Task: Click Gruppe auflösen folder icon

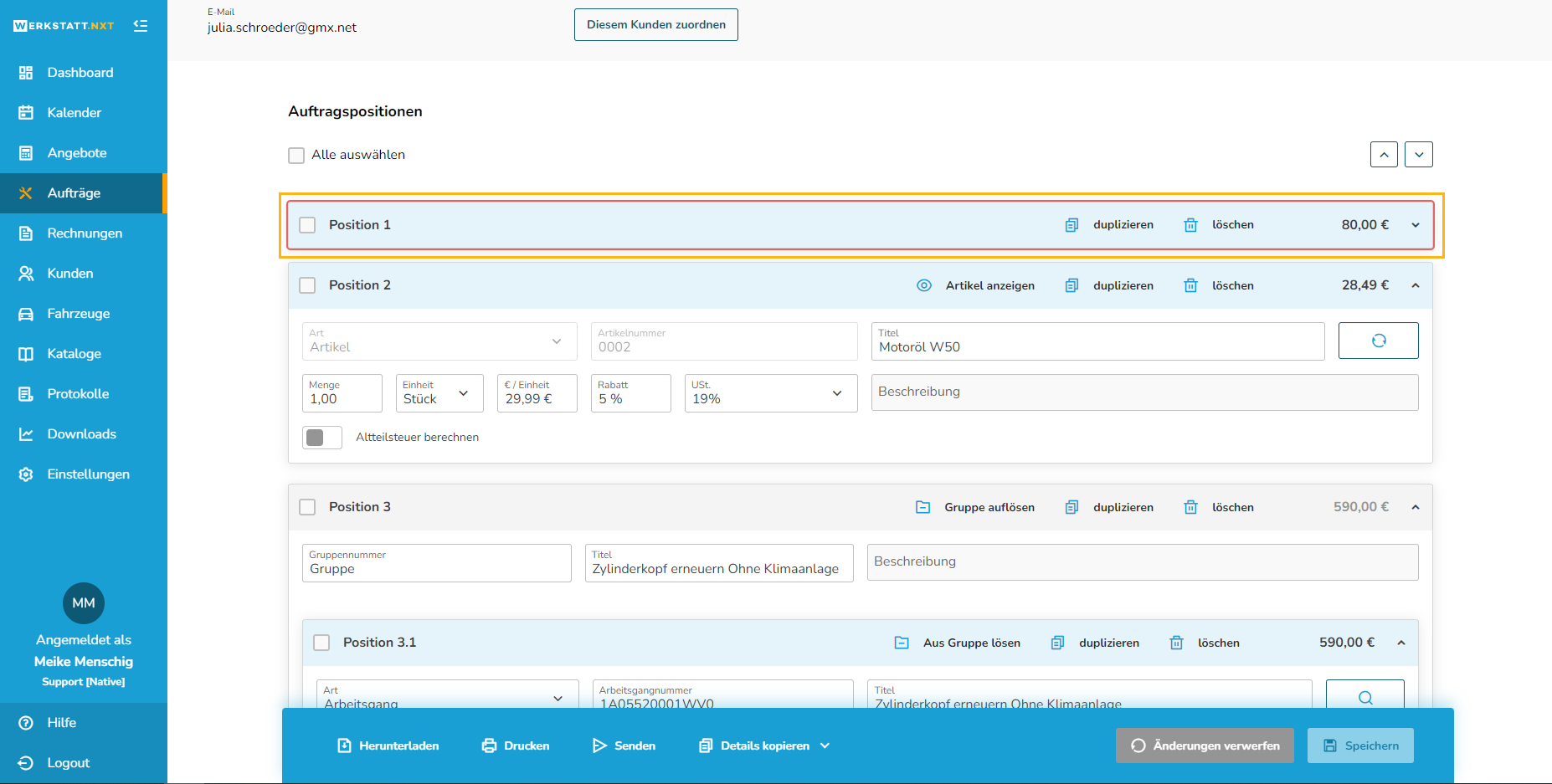Action: pos(923,507)
